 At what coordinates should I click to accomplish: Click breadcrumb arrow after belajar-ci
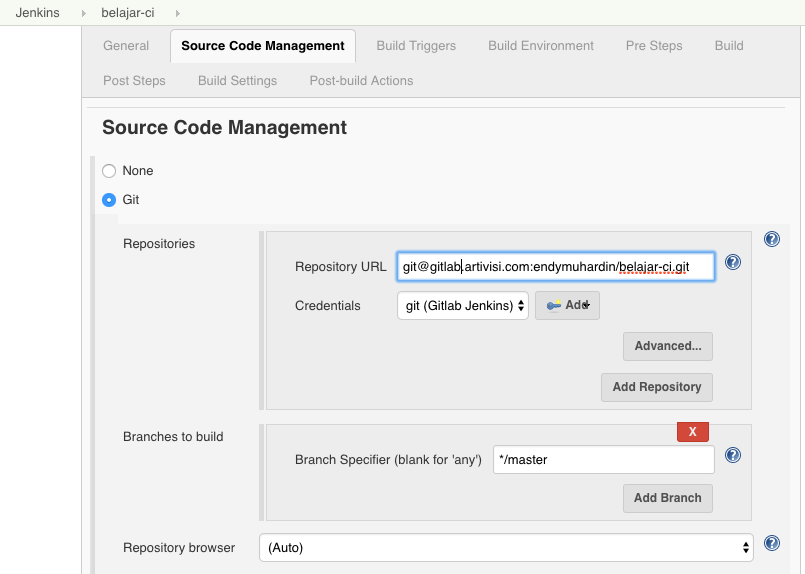coord(178,13)
